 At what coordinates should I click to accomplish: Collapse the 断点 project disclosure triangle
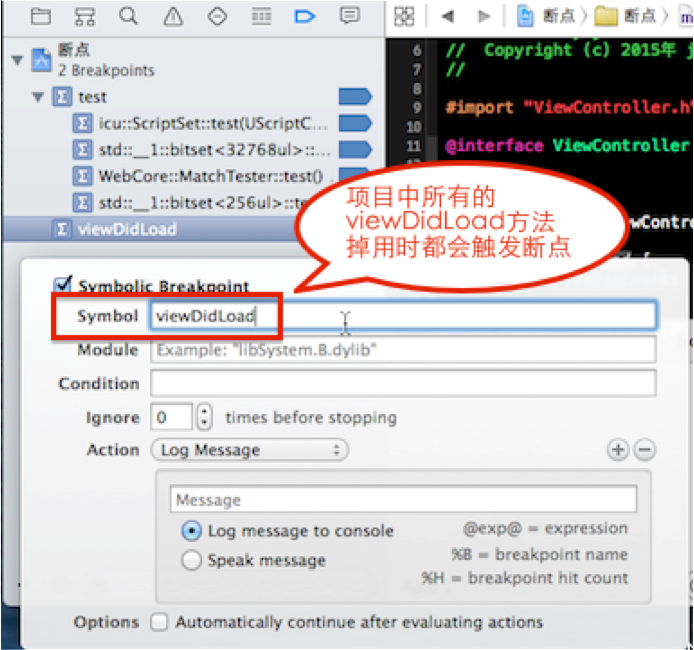click(17, 61)
